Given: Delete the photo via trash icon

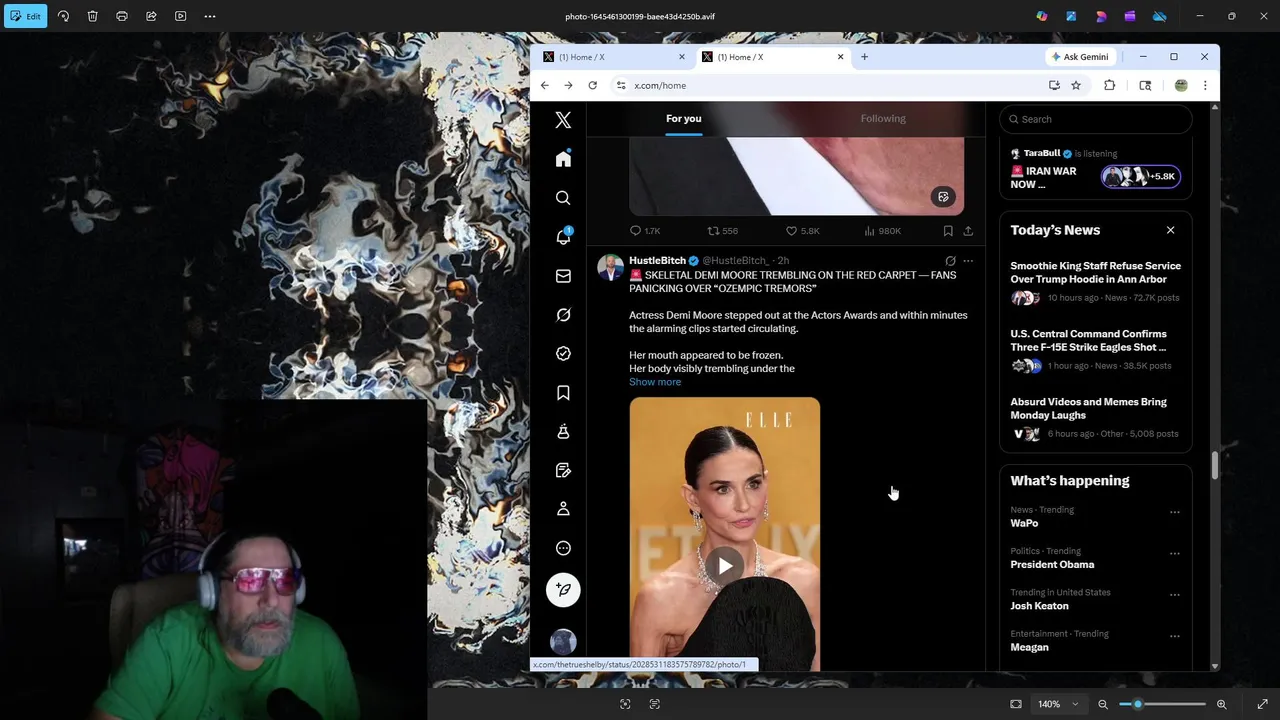Looking at the screenshot, I should pos(92,16).
